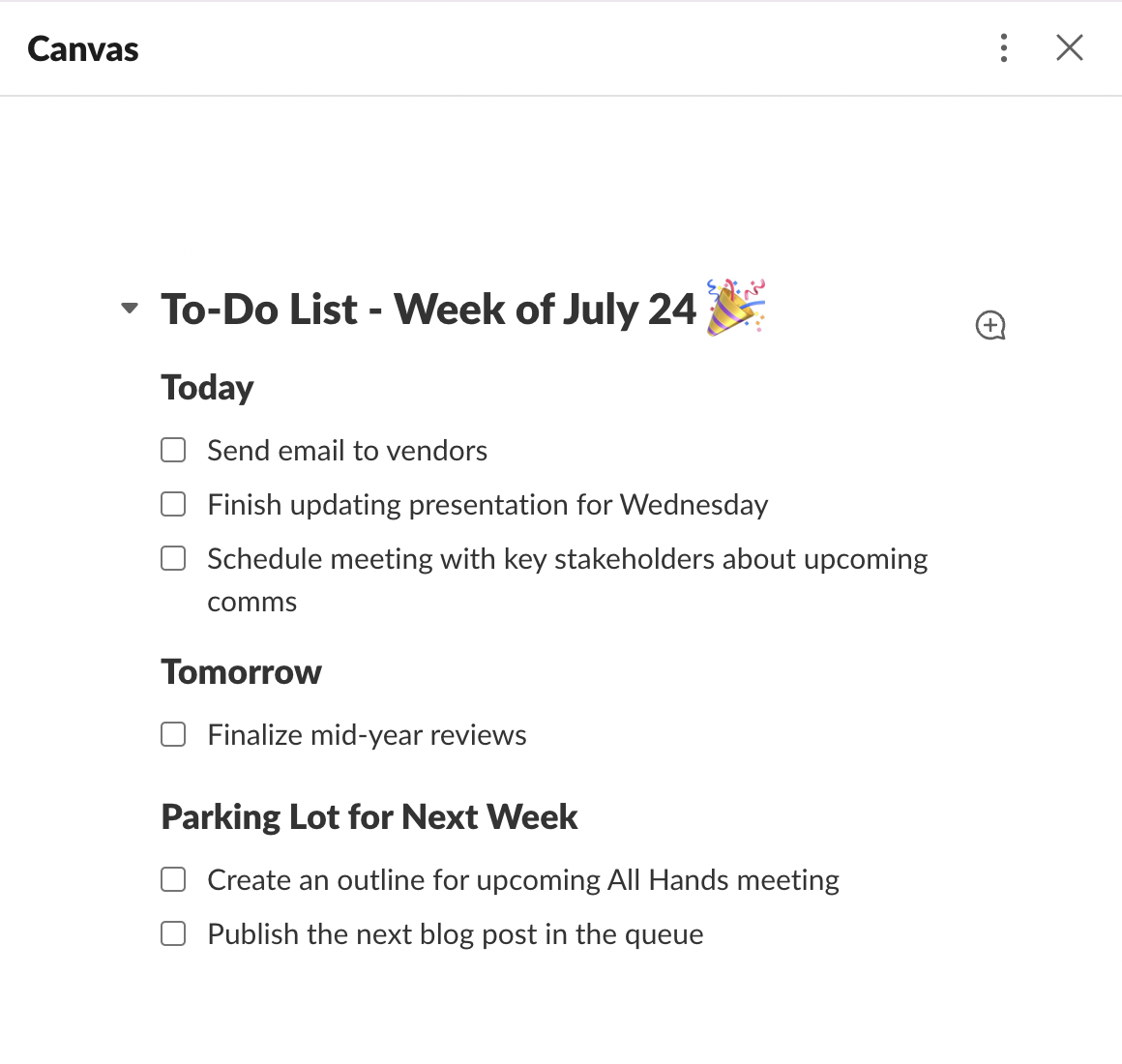The height and width of the screenshot is (1064, 1122).
Task: Check 'Schedule meeting with key stakeholders' task
Action: (172, 558)
